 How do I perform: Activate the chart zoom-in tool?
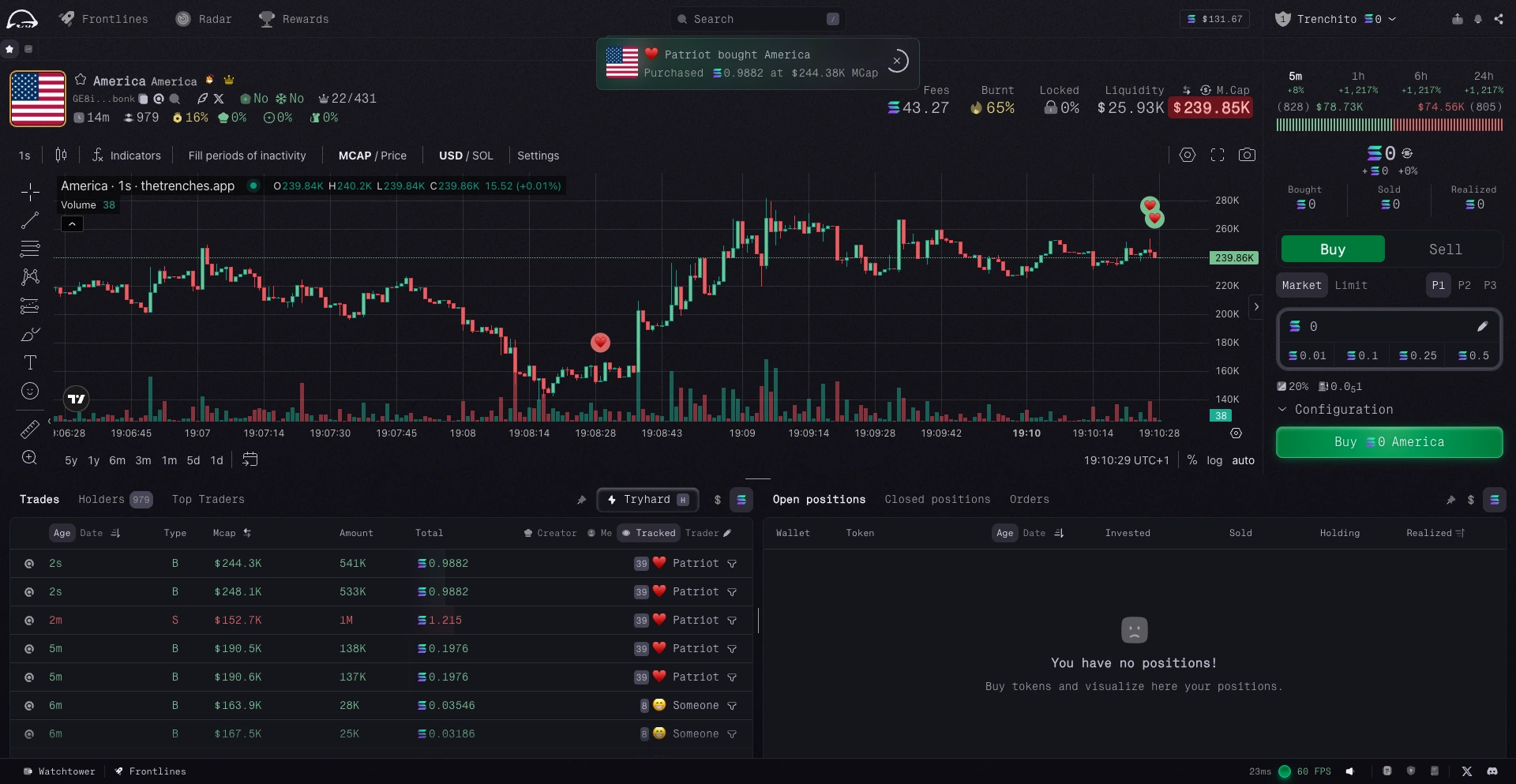click(30, 458)
